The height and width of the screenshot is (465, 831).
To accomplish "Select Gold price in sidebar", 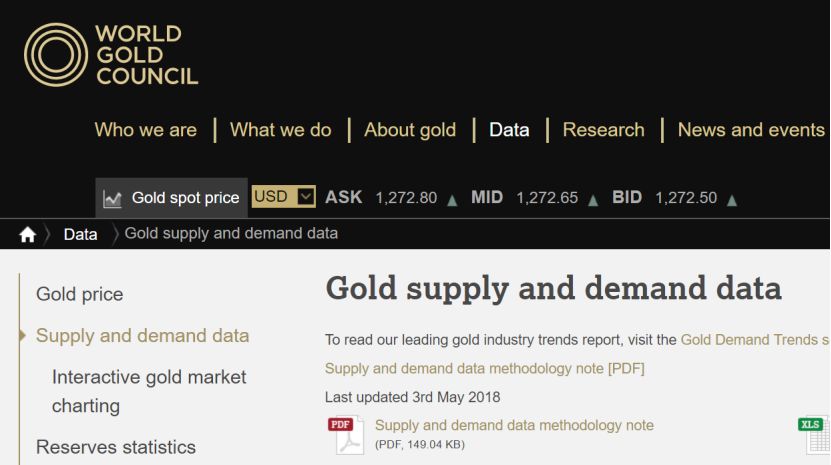I will pos(80,294).
